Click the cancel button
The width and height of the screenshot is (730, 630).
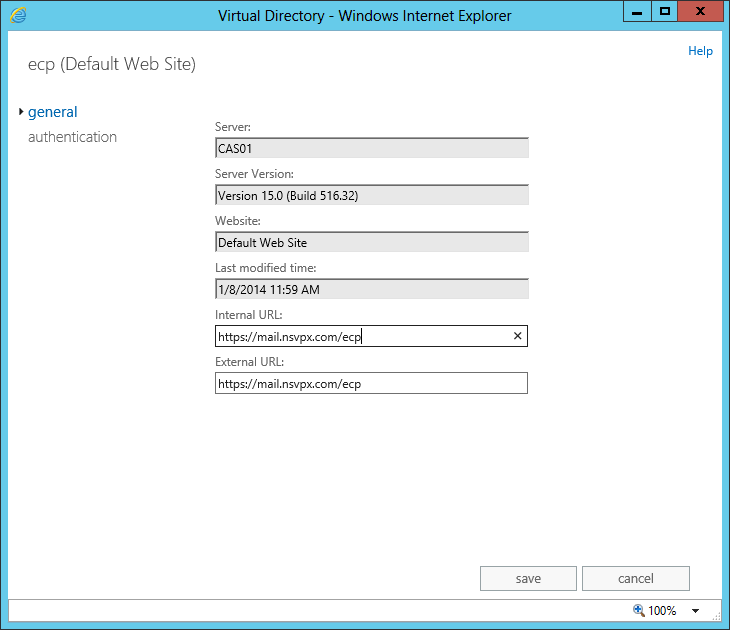tap(635, 578)
